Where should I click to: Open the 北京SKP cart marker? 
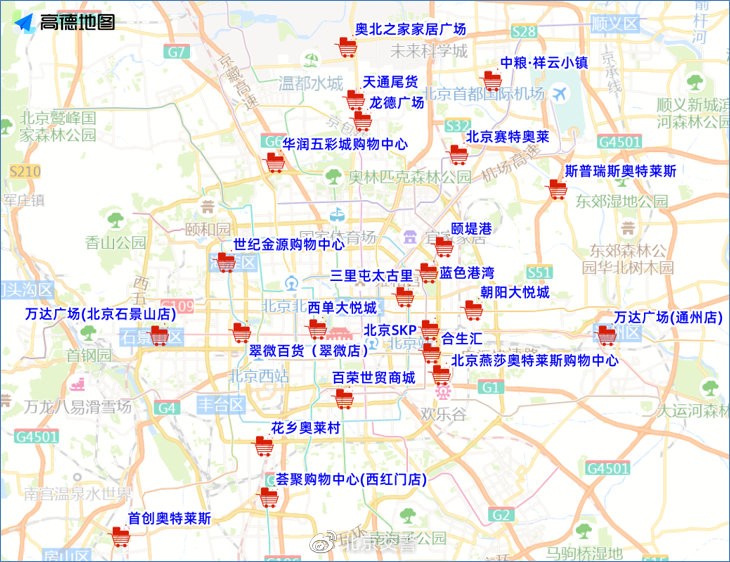[x=429, y=330]
